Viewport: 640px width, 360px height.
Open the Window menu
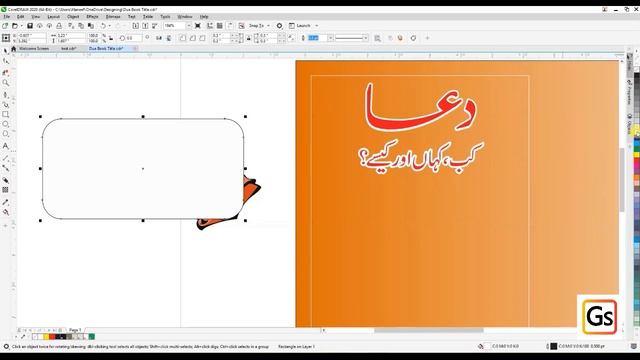pyautogui.click(x=184, y=17)
